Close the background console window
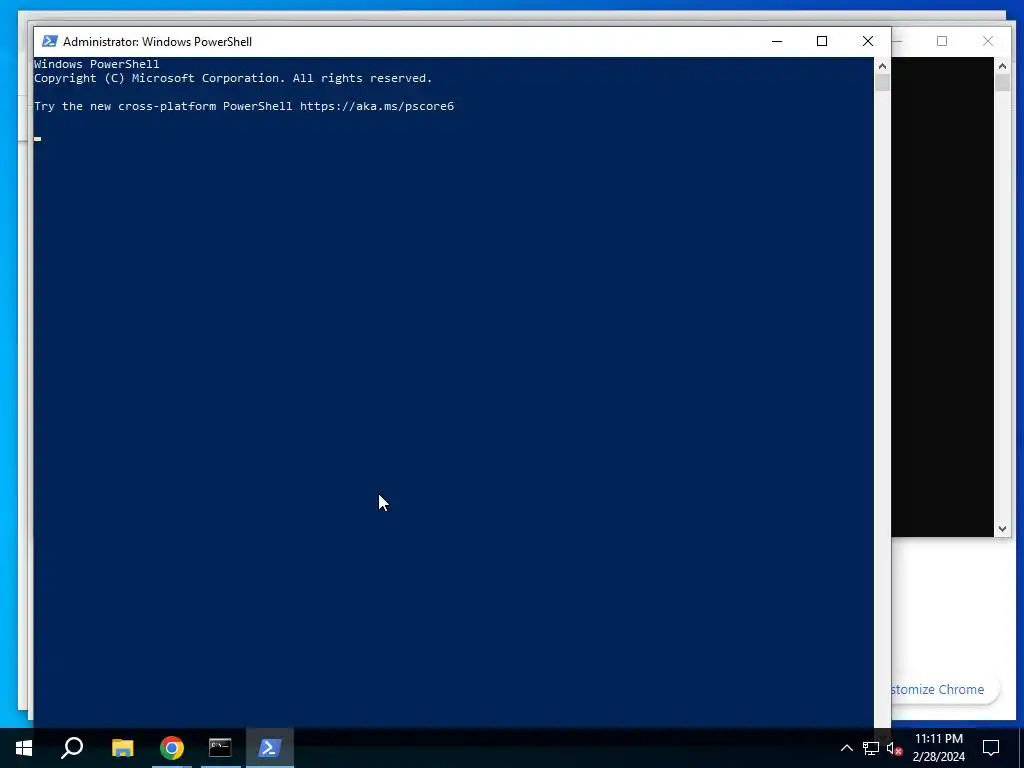1024x768 pixels. [987, 41]
